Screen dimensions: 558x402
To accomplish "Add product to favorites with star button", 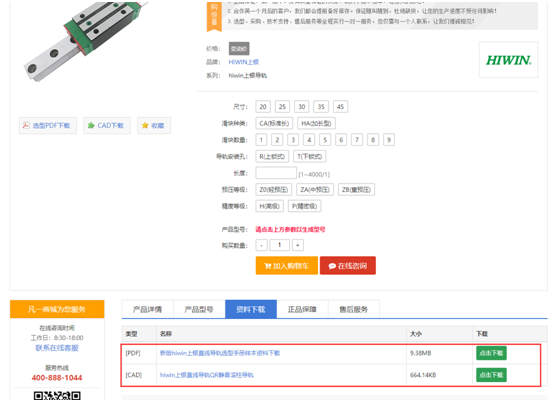I will pyautogui.click(x=154, y=126).
